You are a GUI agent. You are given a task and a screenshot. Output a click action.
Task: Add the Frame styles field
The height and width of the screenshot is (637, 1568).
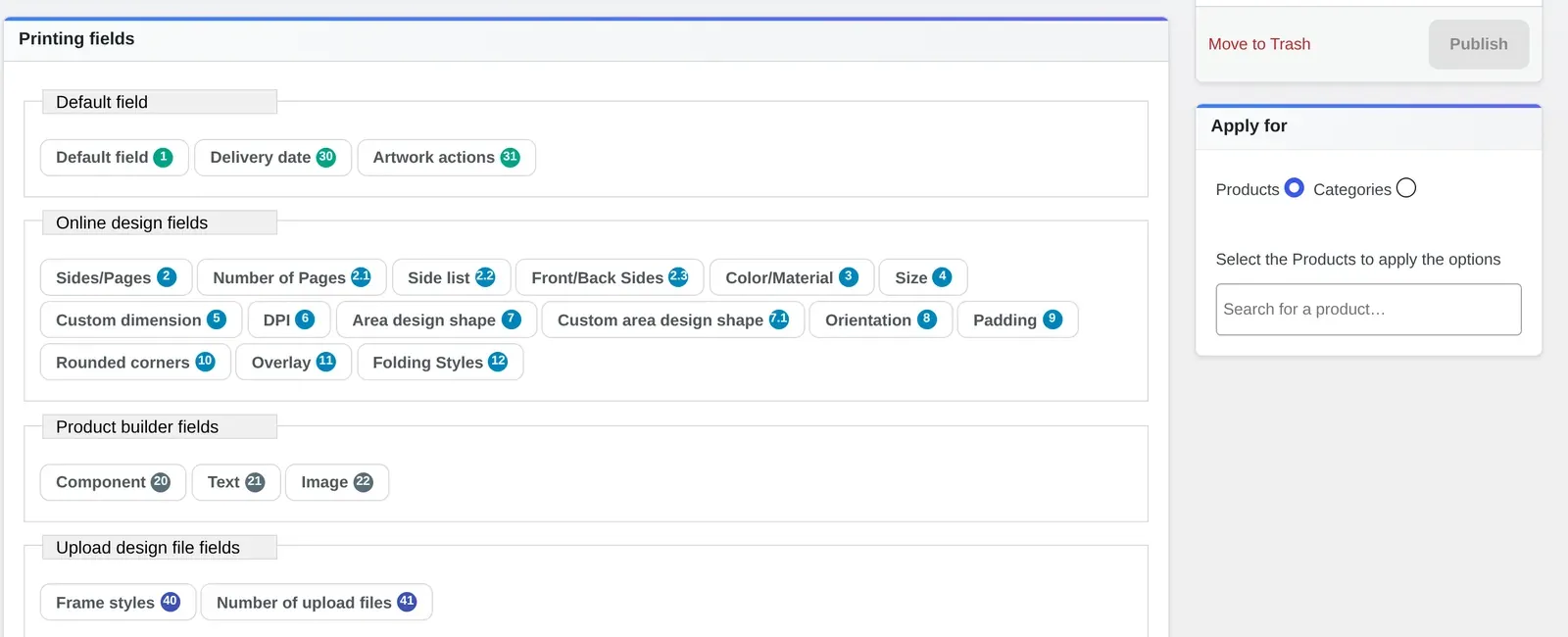118,602
